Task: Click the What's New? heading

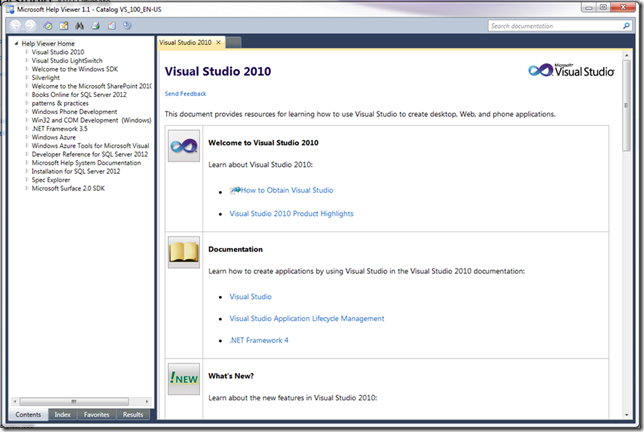Action: pos(231,376)
